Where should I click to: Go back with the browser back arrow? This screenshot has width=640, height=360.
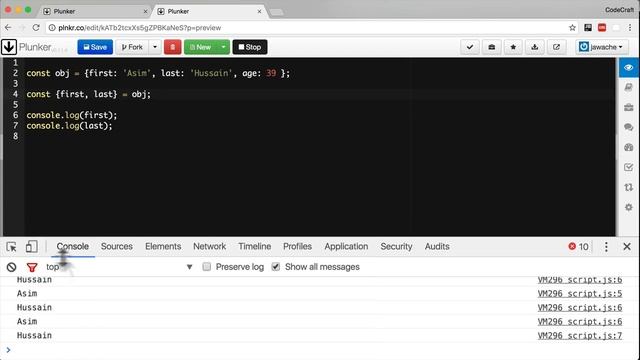[x=8, y=28]
